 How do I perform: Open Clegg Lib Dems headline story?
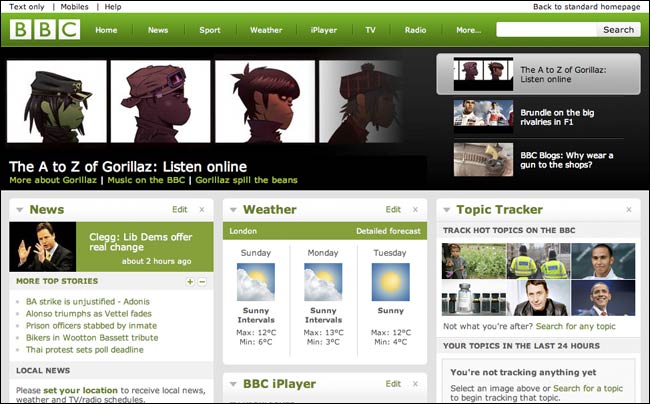click(141, 242)
